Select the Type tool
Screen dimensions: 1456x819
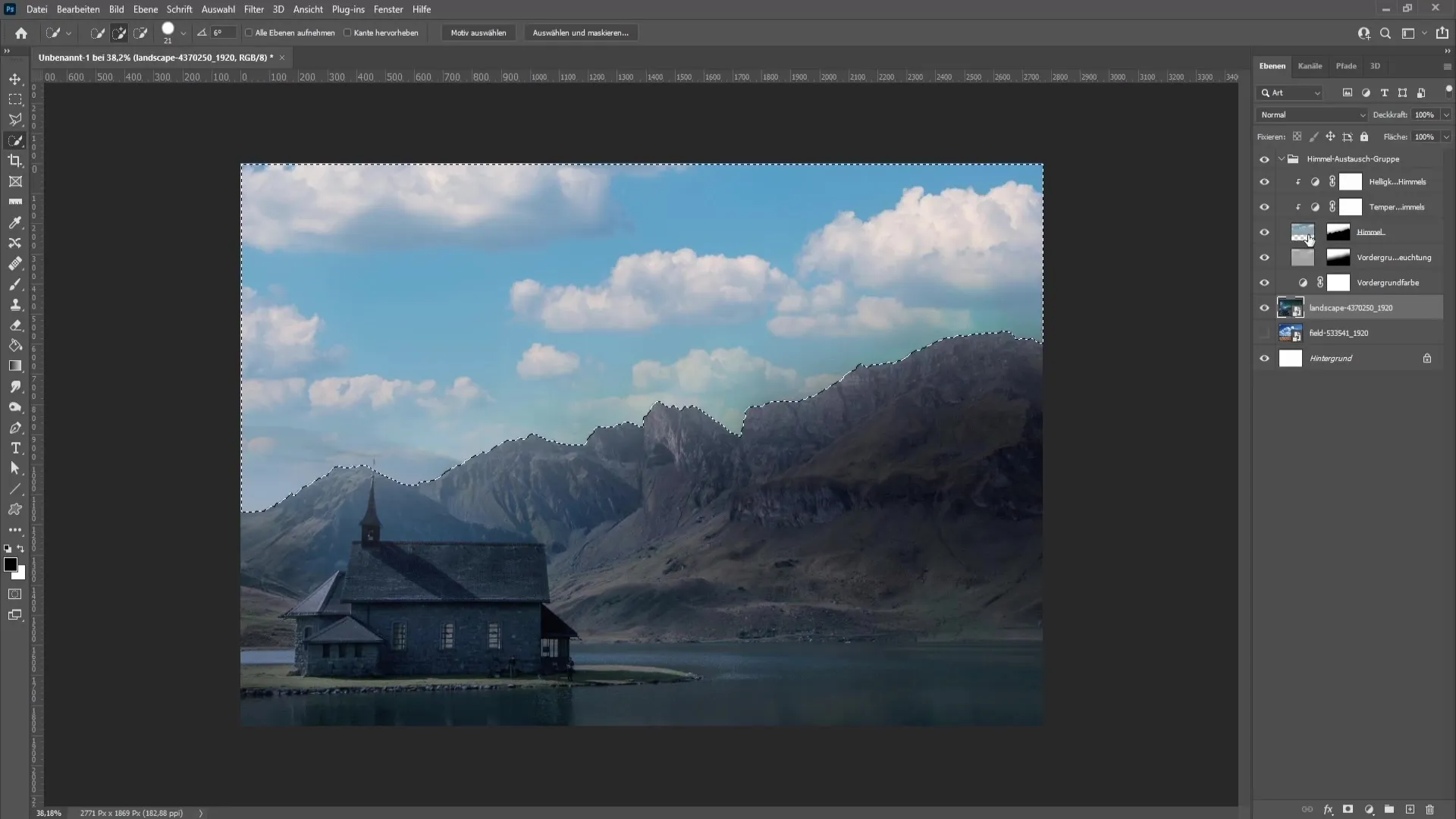[x=15, y=448]
